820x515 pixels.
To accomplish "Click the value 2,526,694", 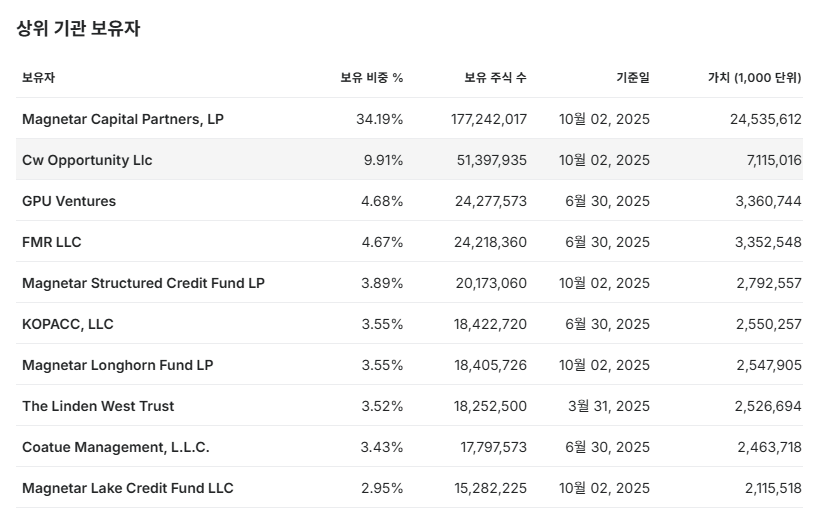I will 768,406.
